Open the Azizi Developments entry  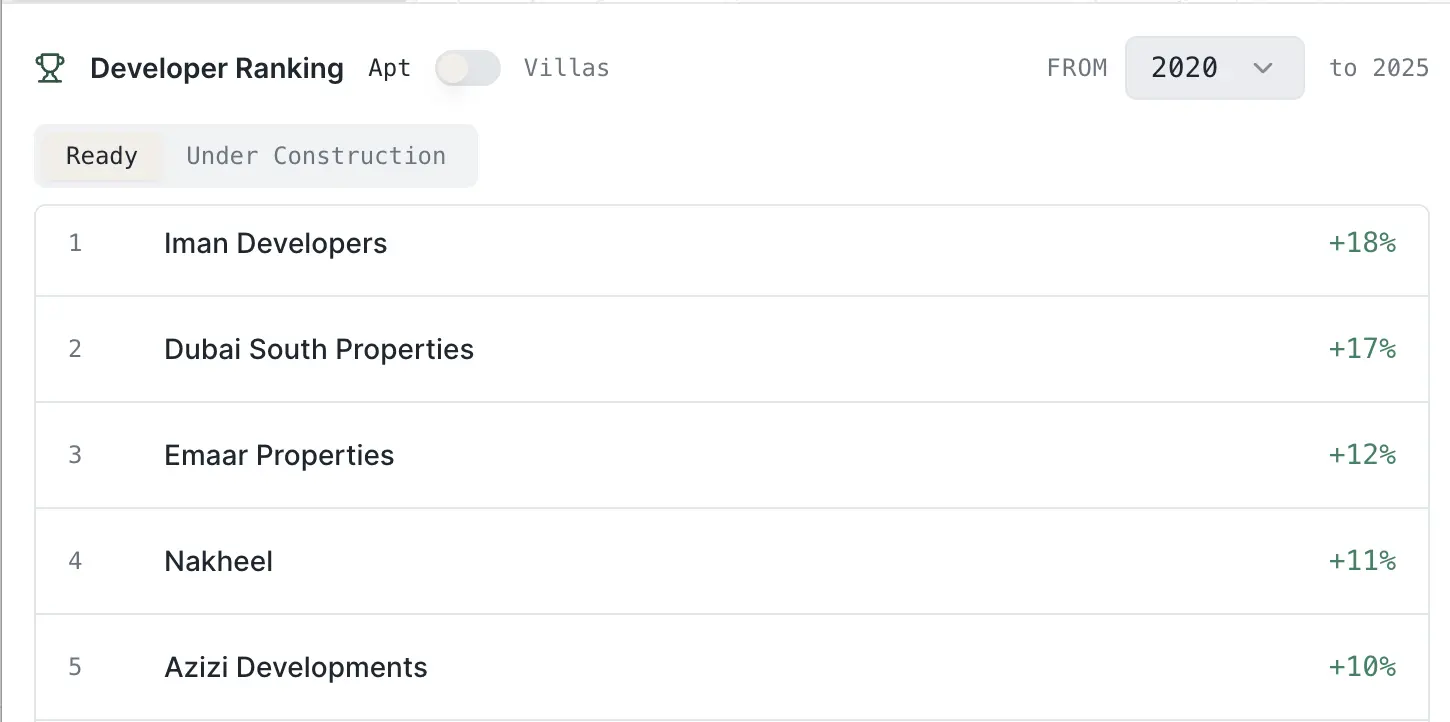click(x=295, y=667)
